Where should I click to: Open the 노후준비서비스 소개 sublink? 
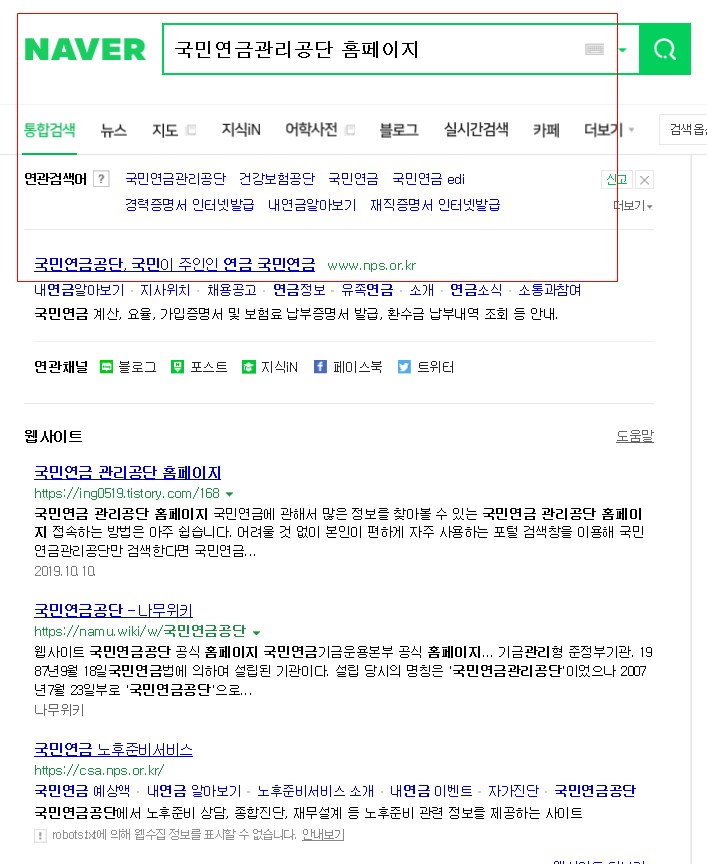(x=315, y=791)
